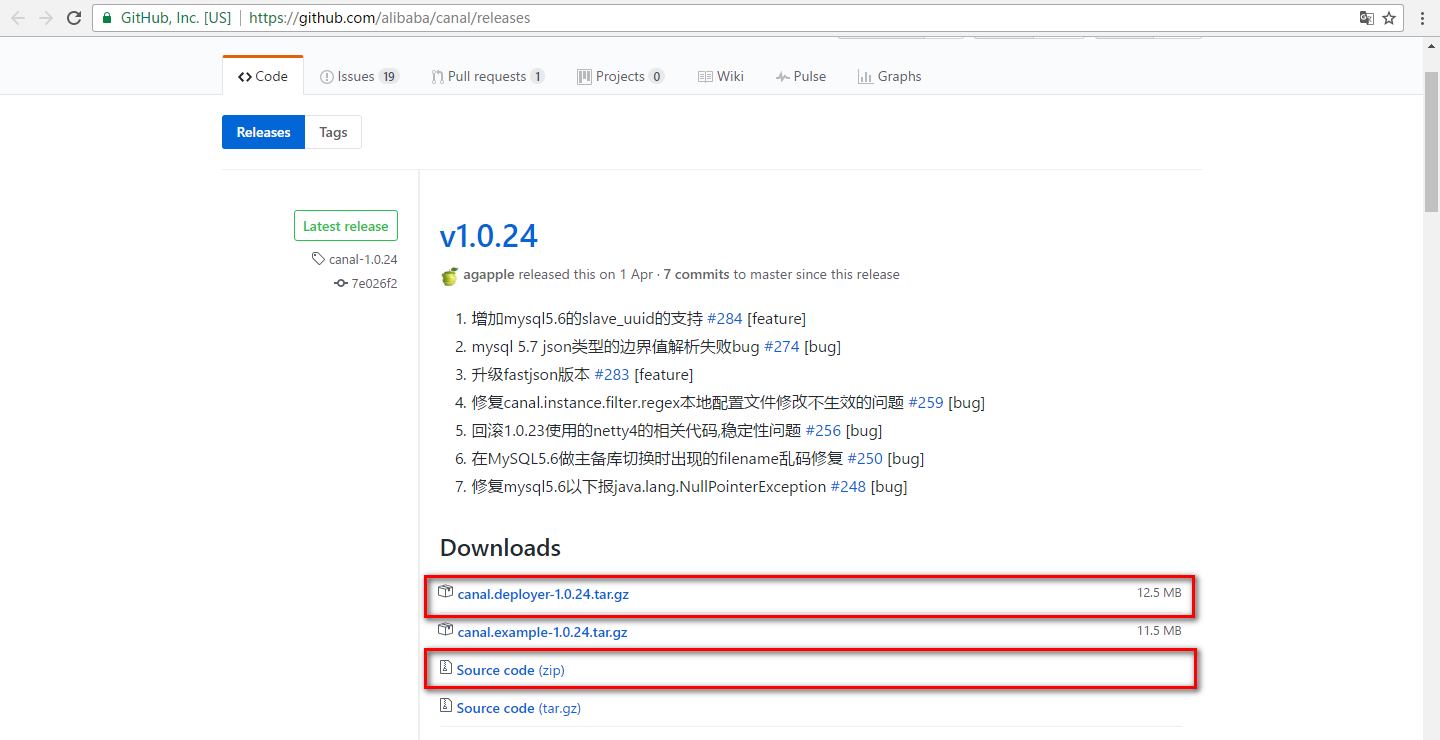Open issue #274
1440x740 pixels.
(782, 346)
